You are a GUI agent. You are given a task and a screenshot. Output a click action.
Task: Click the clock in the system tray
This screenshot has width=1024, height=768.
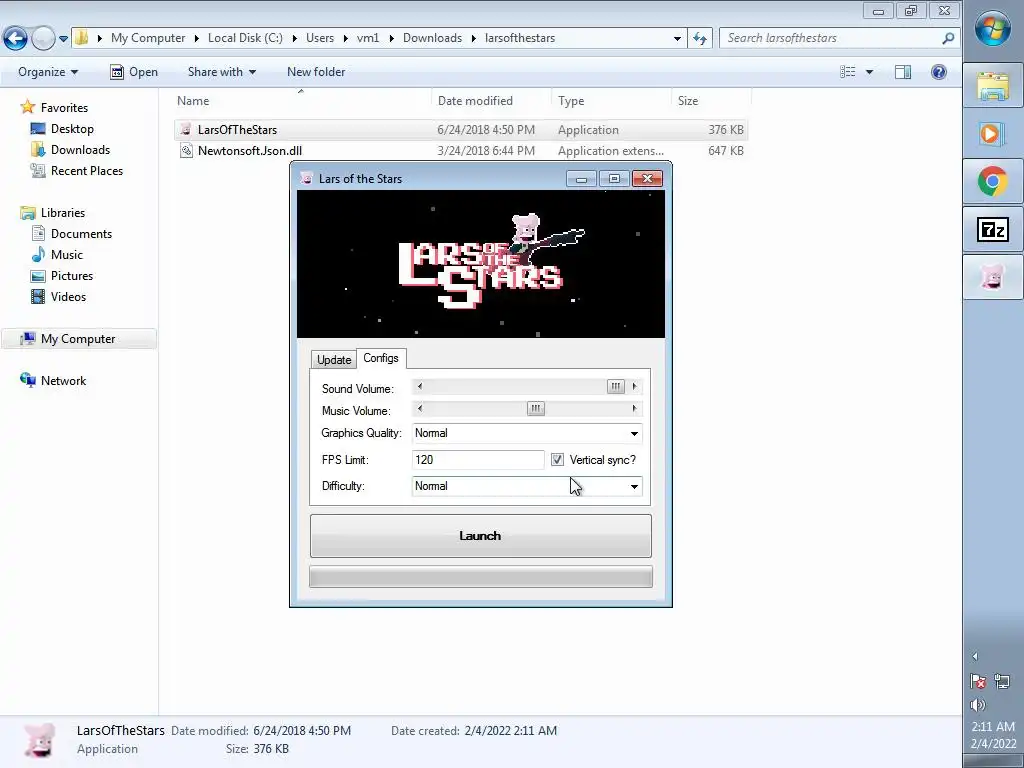point(993,734)
